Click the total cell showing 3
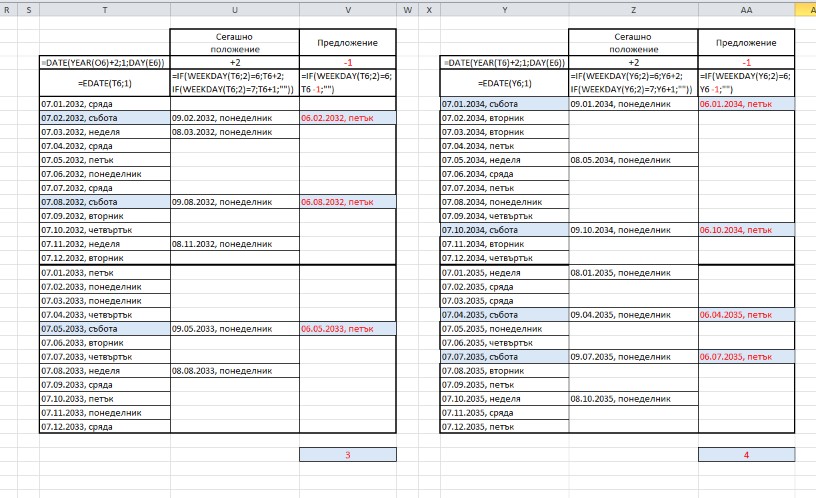This screenshot has width=816, height=498. (347, 455)
